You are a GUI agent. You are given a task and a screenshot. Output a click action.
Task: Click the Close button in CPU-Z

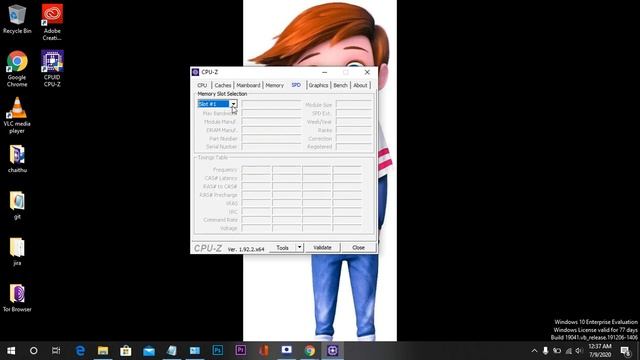[358, 247]
